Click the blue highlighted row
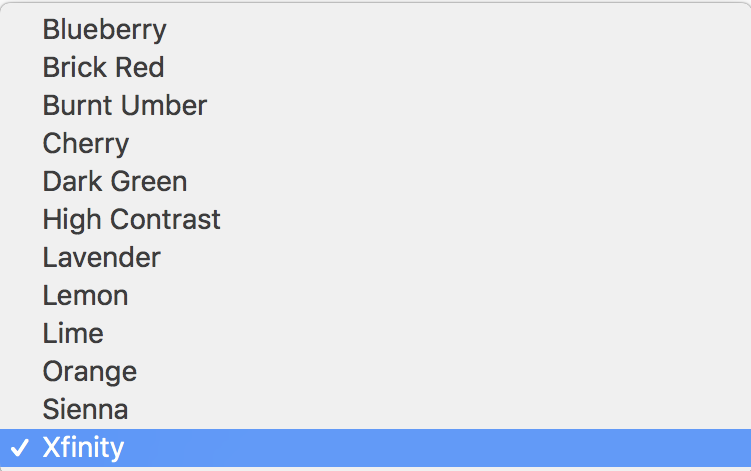 coord(375,447)
